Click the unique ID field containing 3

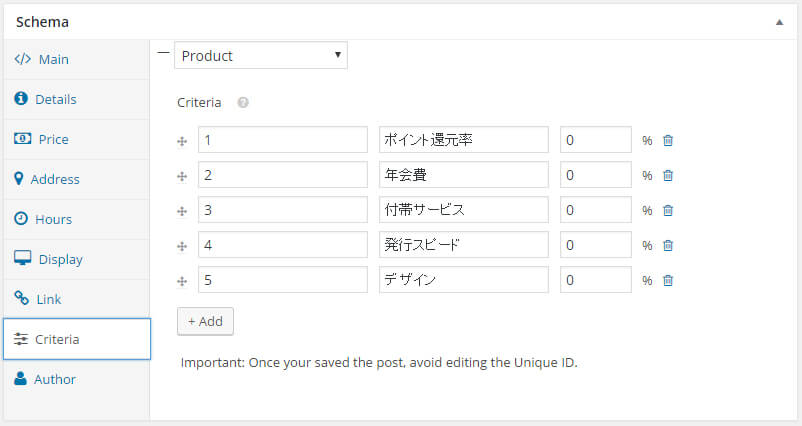[x=283, y=210]
